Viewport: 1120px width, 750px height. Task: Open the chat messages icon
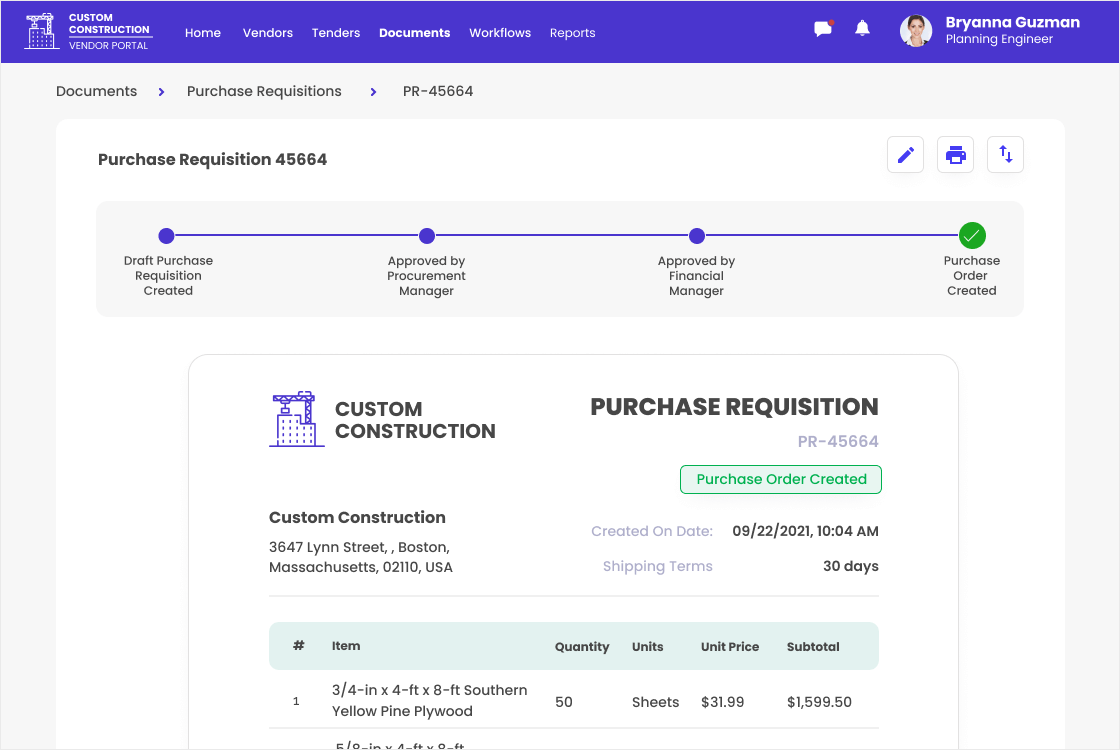click(823, 29)
